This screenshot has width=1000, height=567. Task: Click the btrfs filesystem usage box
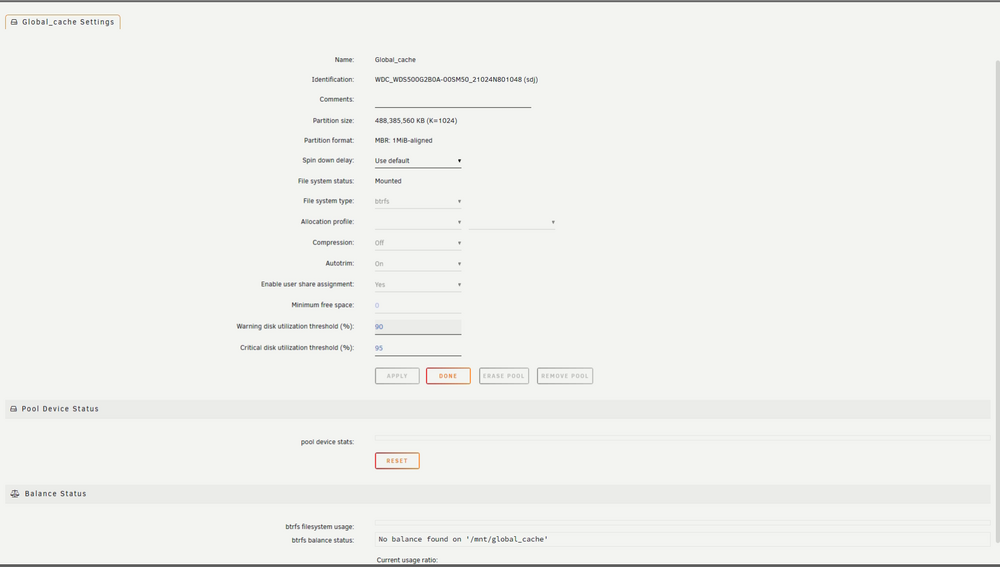(682, 523)
